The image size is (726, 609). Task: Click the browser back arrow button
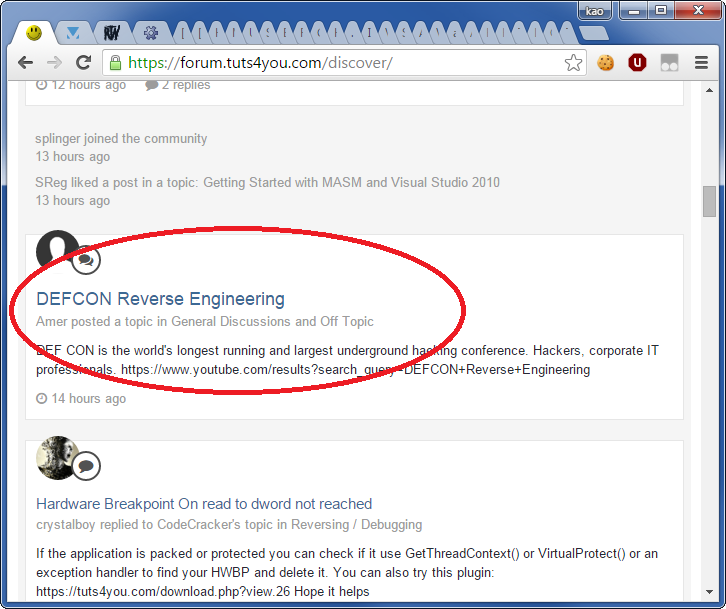point(25,63)
